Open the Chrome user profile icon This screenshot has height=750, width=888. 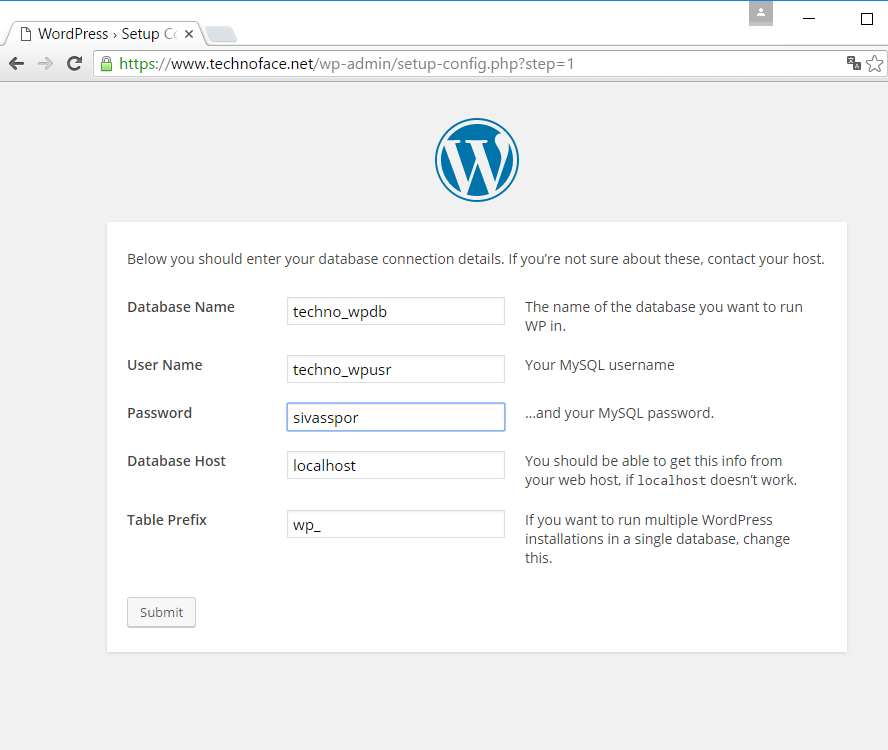[x=761, y=14]
